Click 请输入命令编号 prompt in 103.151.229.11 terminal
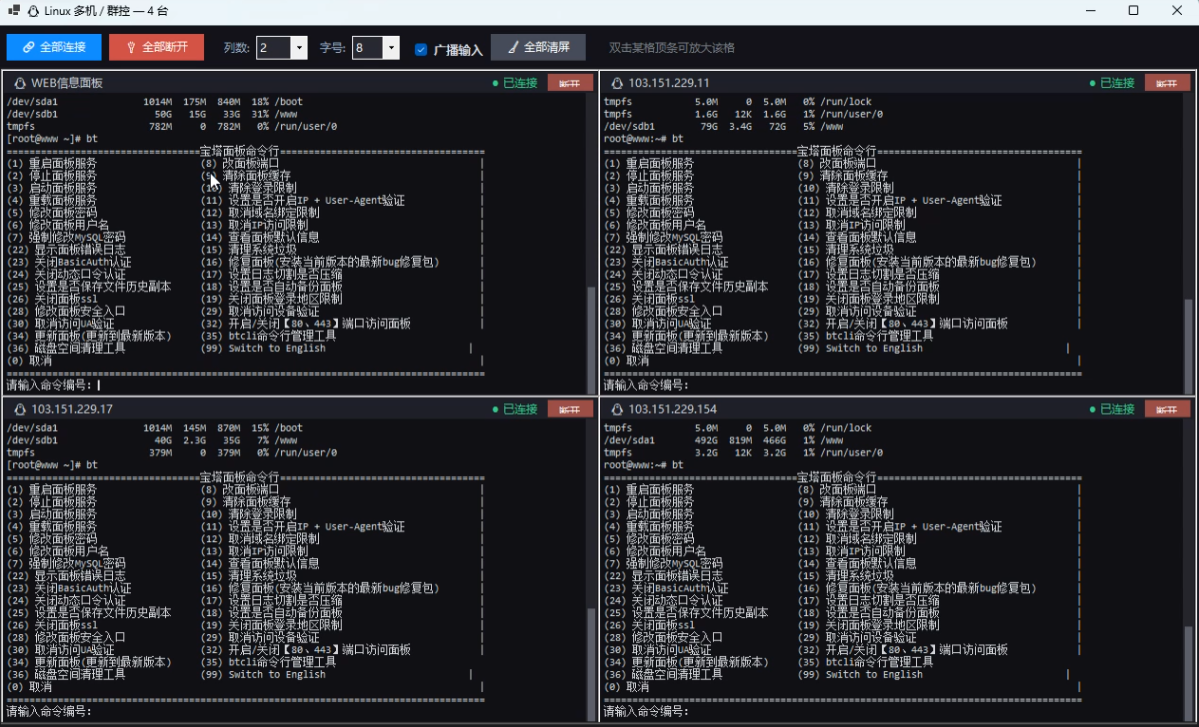Image resolution: width=1199 pixels, height=727 pixels. (x=646, y=385)
